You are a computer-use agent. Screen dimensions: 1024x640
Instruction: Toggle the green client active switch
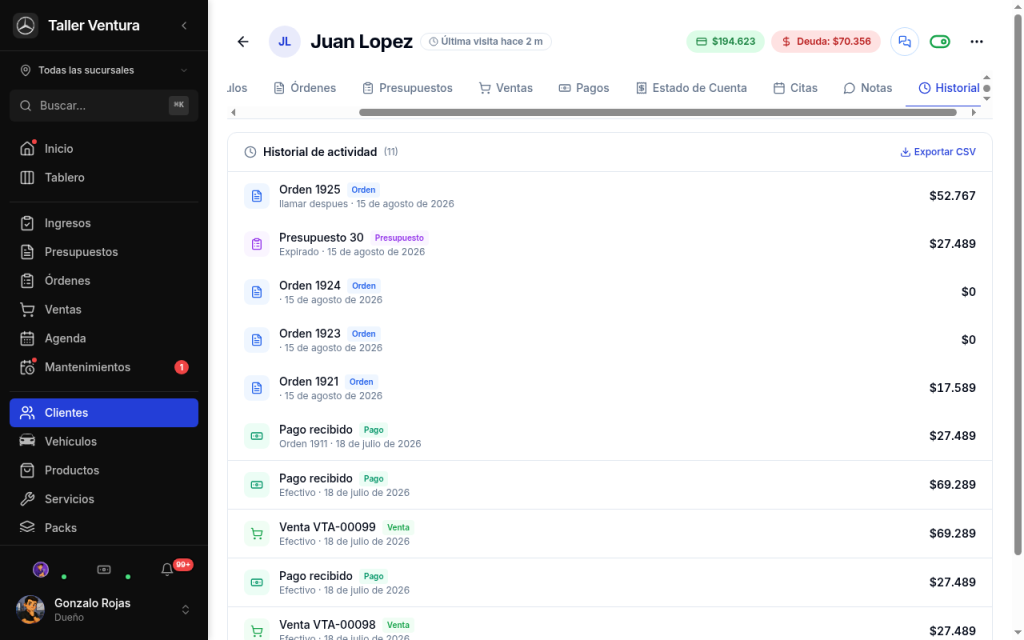point(940,42)
